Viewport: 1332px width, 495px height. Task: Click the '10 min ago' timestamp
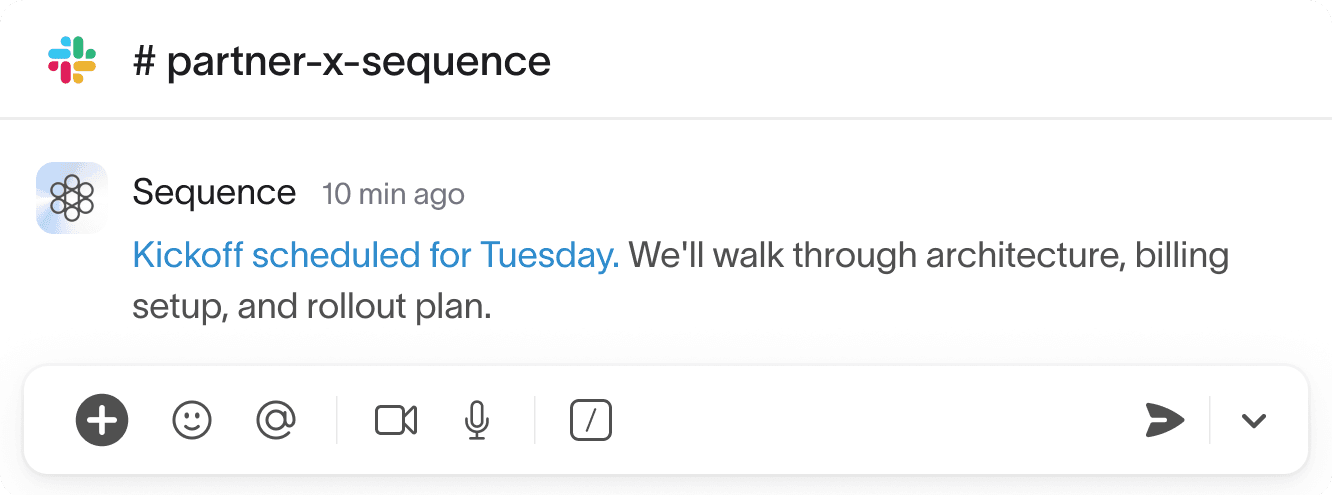(x=393, y=194)
